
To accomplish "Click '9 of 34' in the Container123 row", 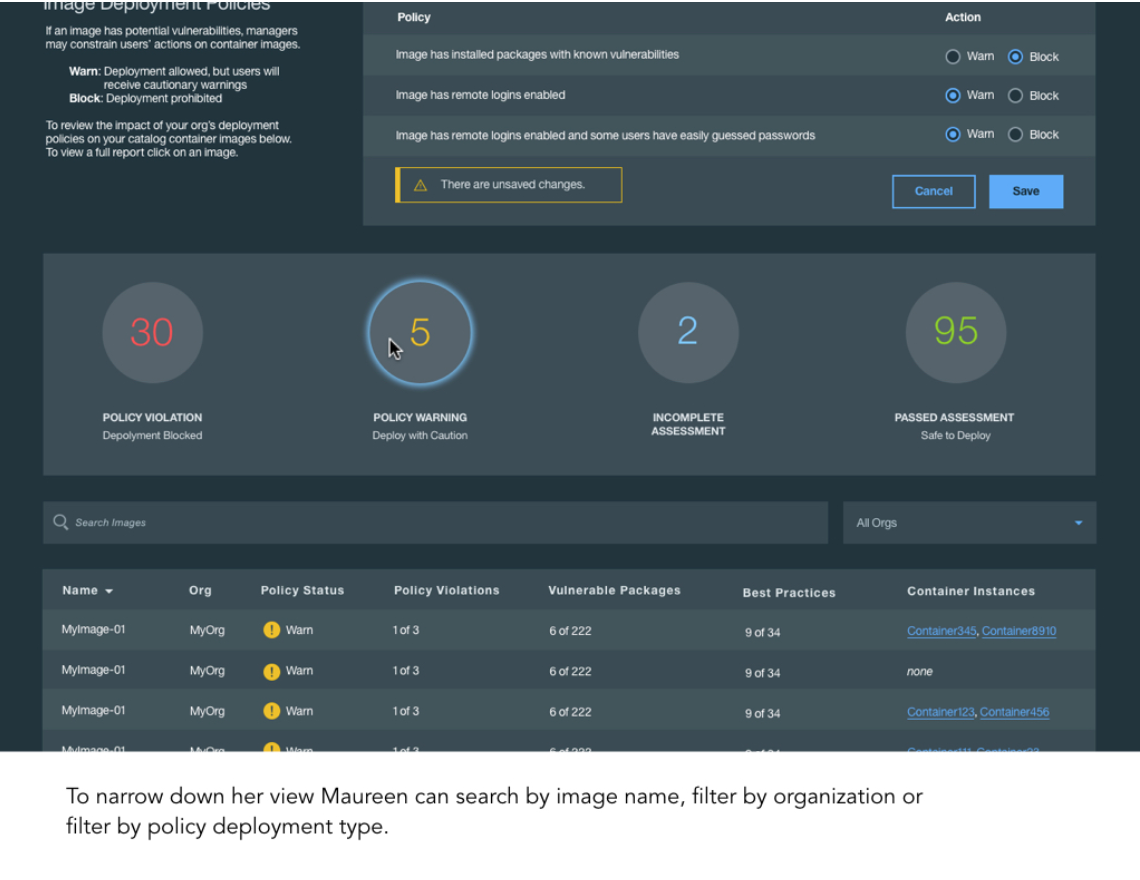I will coord(762,713).
